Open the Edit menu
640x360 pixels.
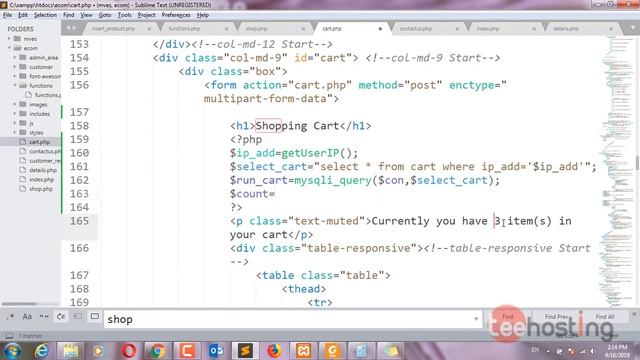[23, 15]
